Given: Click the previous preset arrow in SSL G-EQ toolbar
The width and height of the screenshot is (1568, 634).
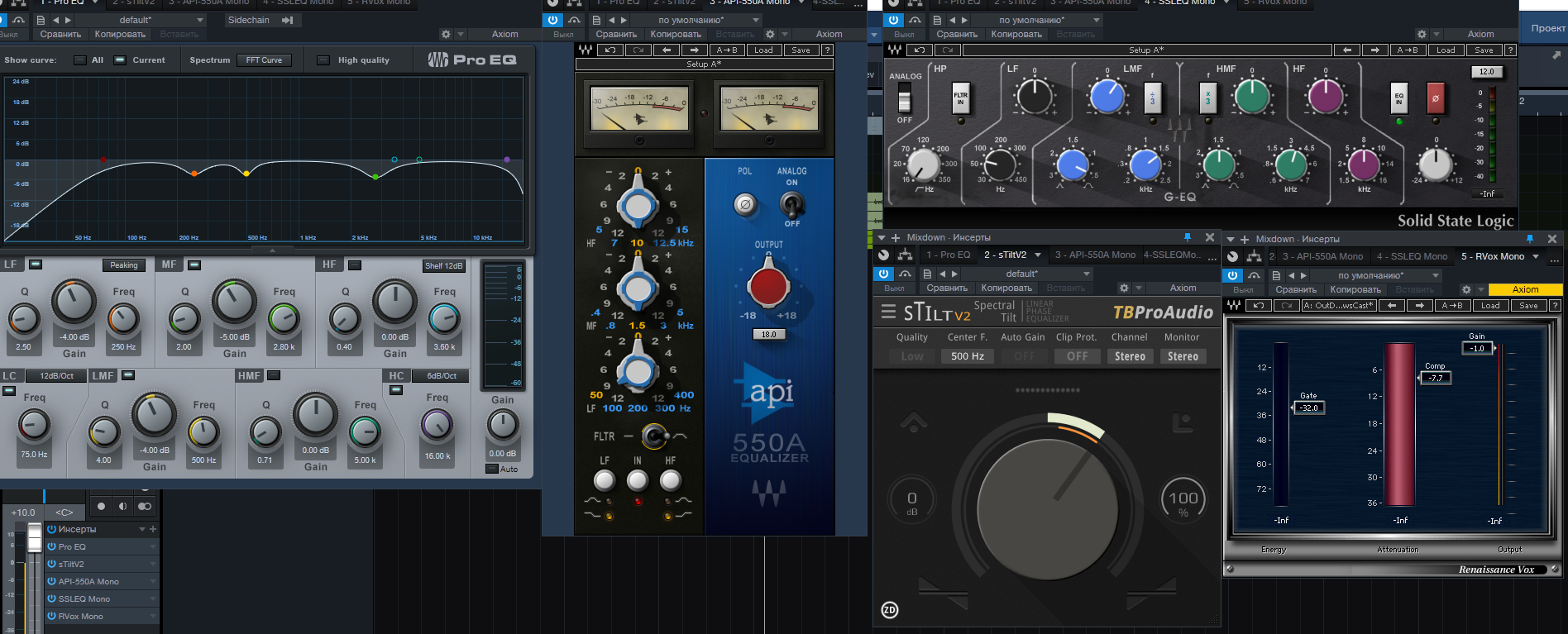Looking at the screenshot, I should tap(1347, 50).
